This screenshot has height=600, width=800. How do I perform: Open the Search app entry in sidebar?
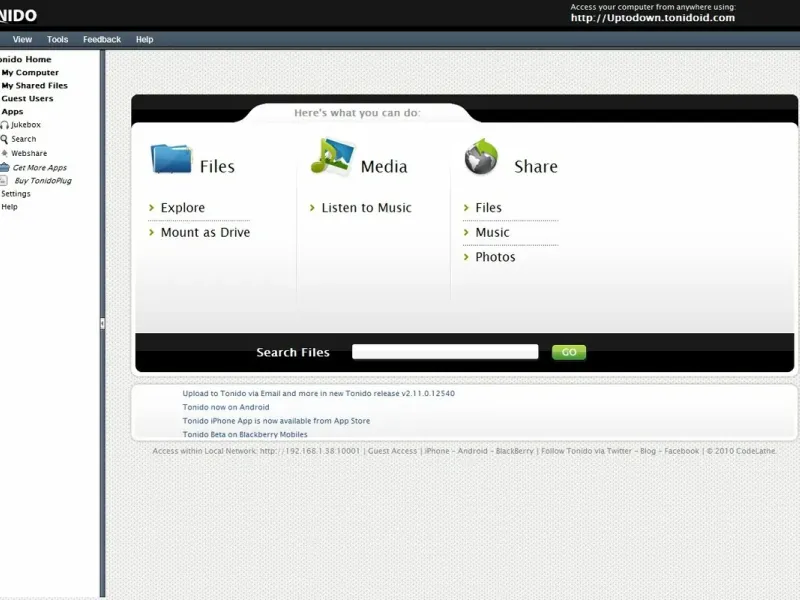[x=24, y=139]
